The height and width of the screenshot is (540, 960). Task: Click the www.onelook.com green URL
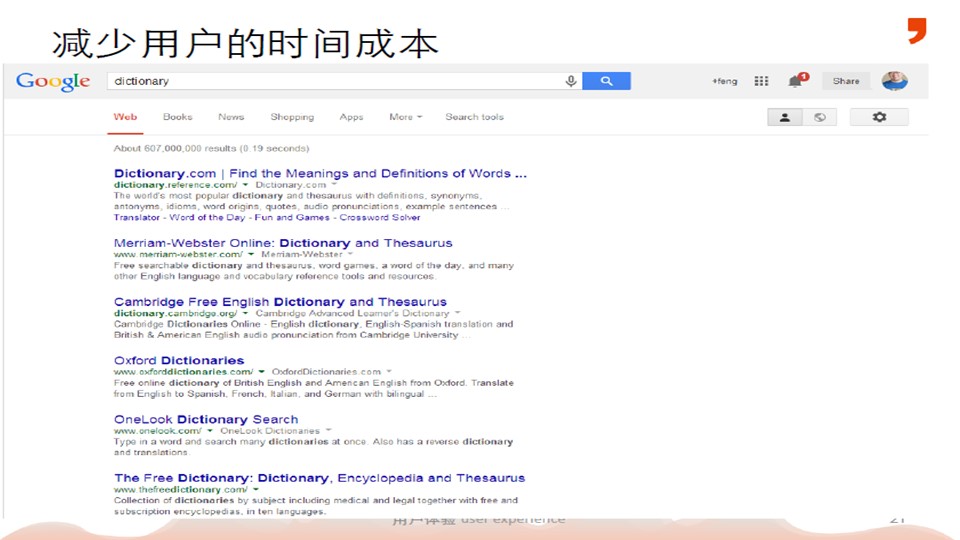(158, 430)
